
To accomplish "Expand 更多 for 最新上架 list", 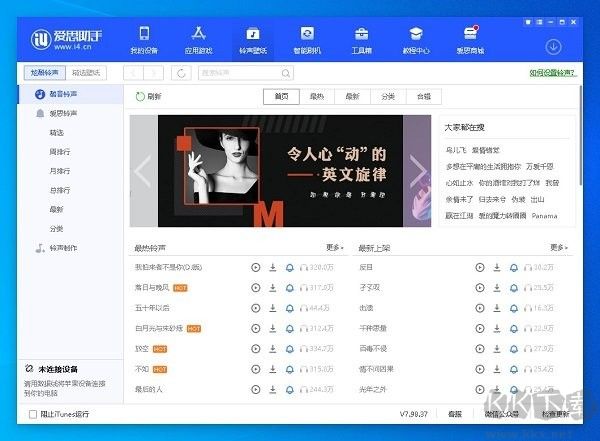I will [559, 248].
